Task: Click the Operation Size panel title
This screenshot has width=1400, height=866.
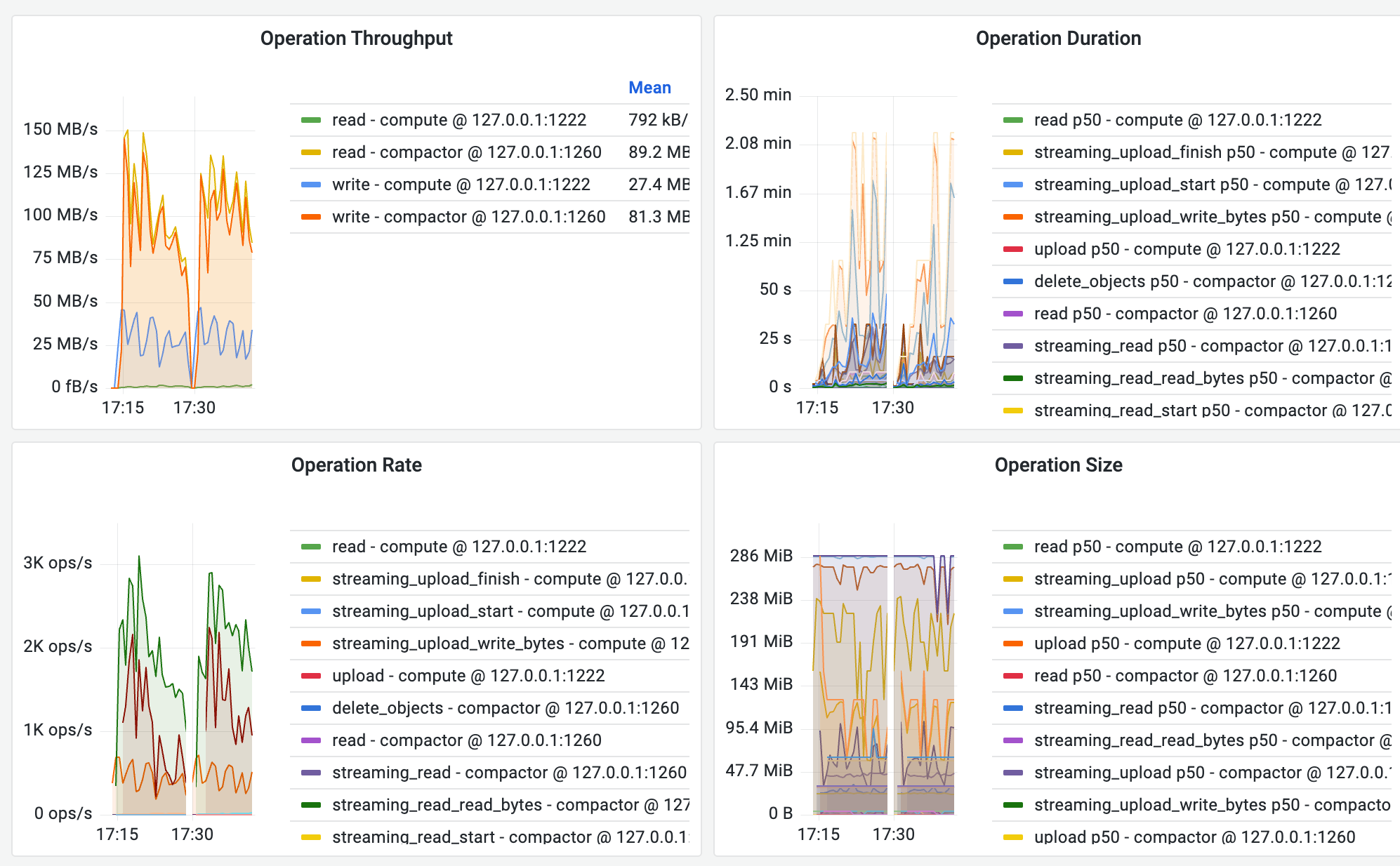Action: coord(1058,465)
